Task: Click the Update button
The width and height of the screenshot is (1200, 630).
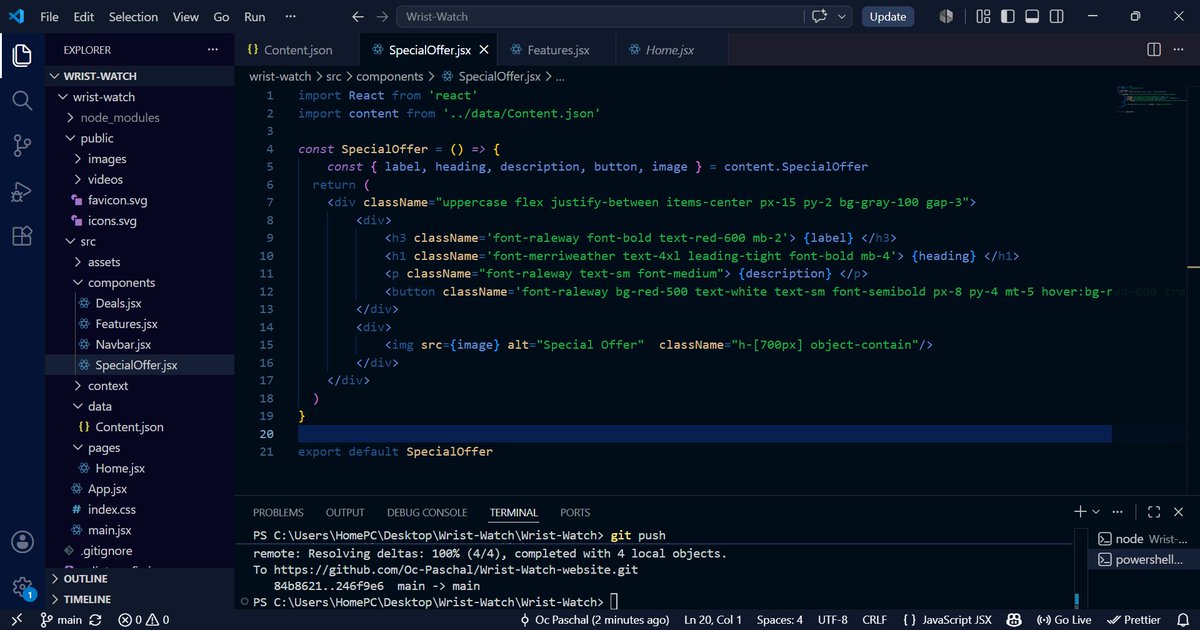Action: (888, 17)
